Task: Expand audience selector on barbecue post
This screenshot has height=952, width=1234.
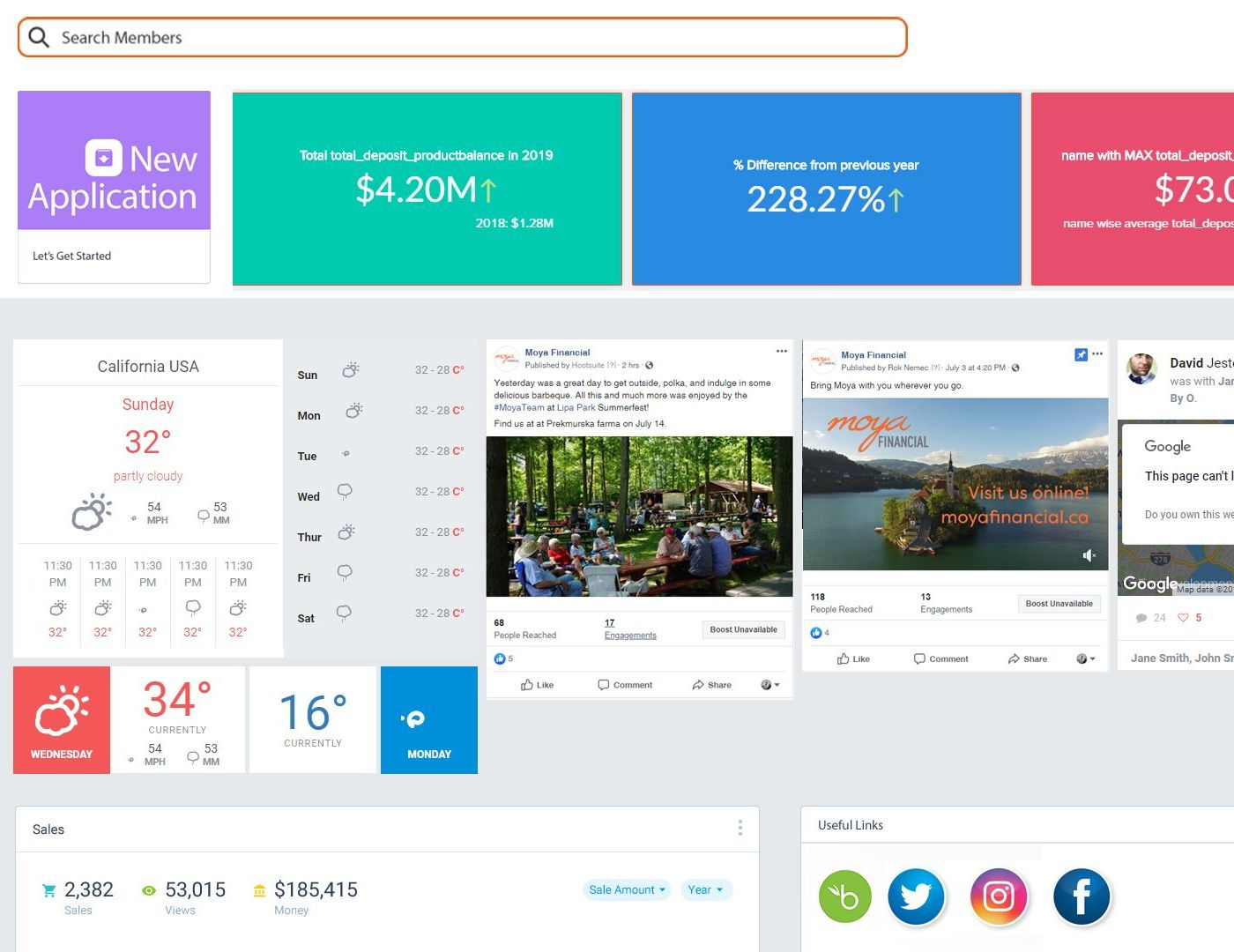Action: (769, 685)
